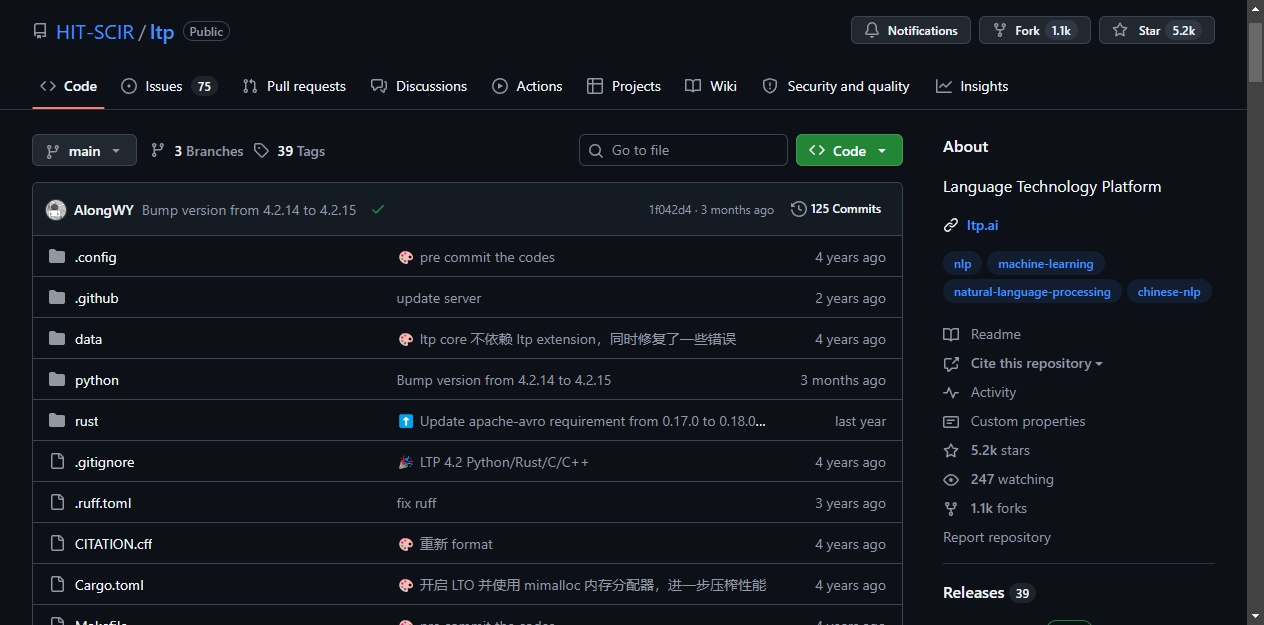Expand the main branch selector dropdown
The height and width of the screenshot is (625, 1264).
84,151
